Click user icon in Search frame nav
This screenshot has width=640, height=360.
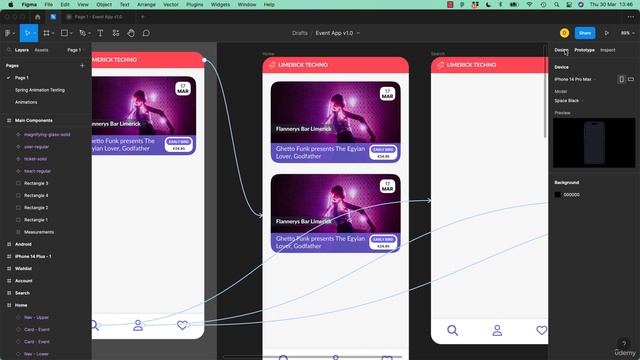497,330
